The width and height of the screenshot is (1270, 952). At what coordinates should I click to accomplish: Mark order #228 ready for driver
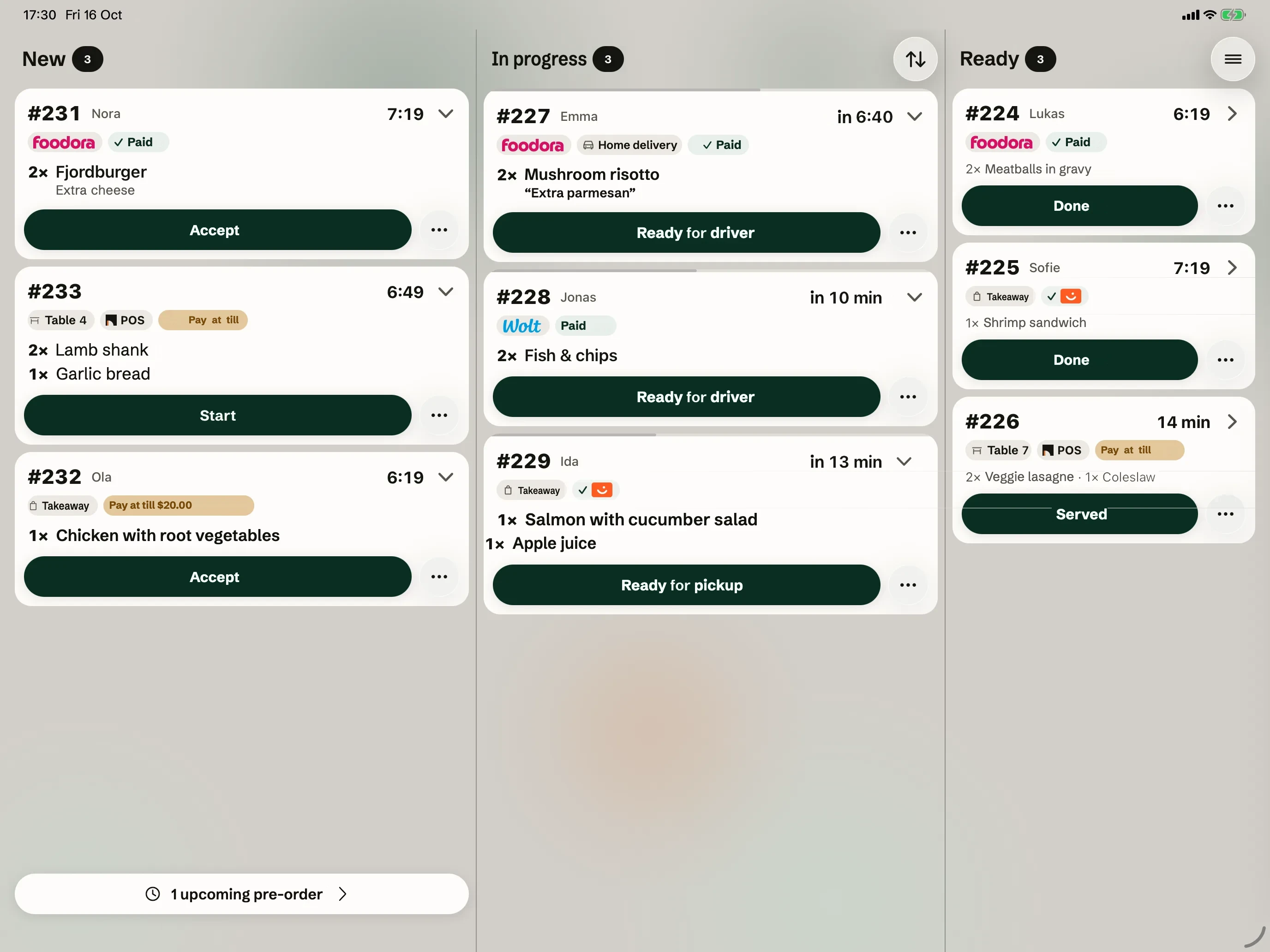(686, 397)
